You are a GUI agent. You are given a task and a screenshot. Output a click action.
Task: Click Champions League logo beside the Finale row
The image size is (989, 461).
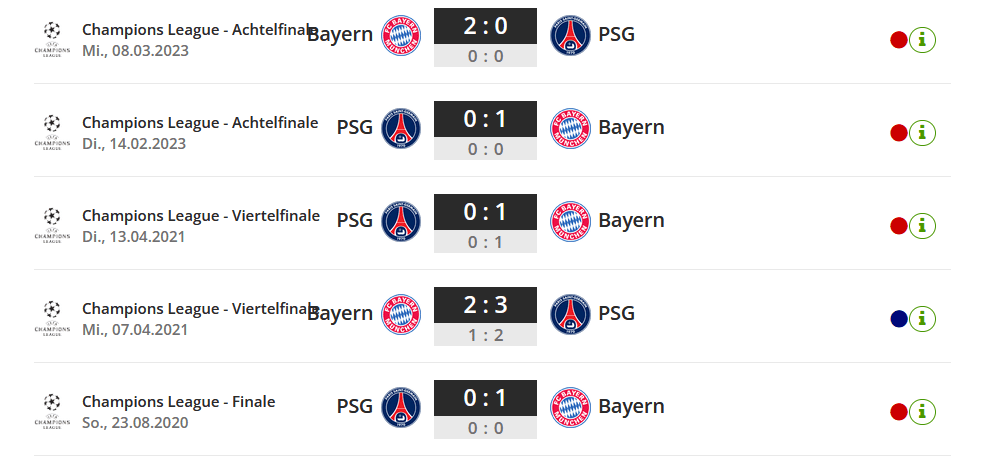point(52,411)
